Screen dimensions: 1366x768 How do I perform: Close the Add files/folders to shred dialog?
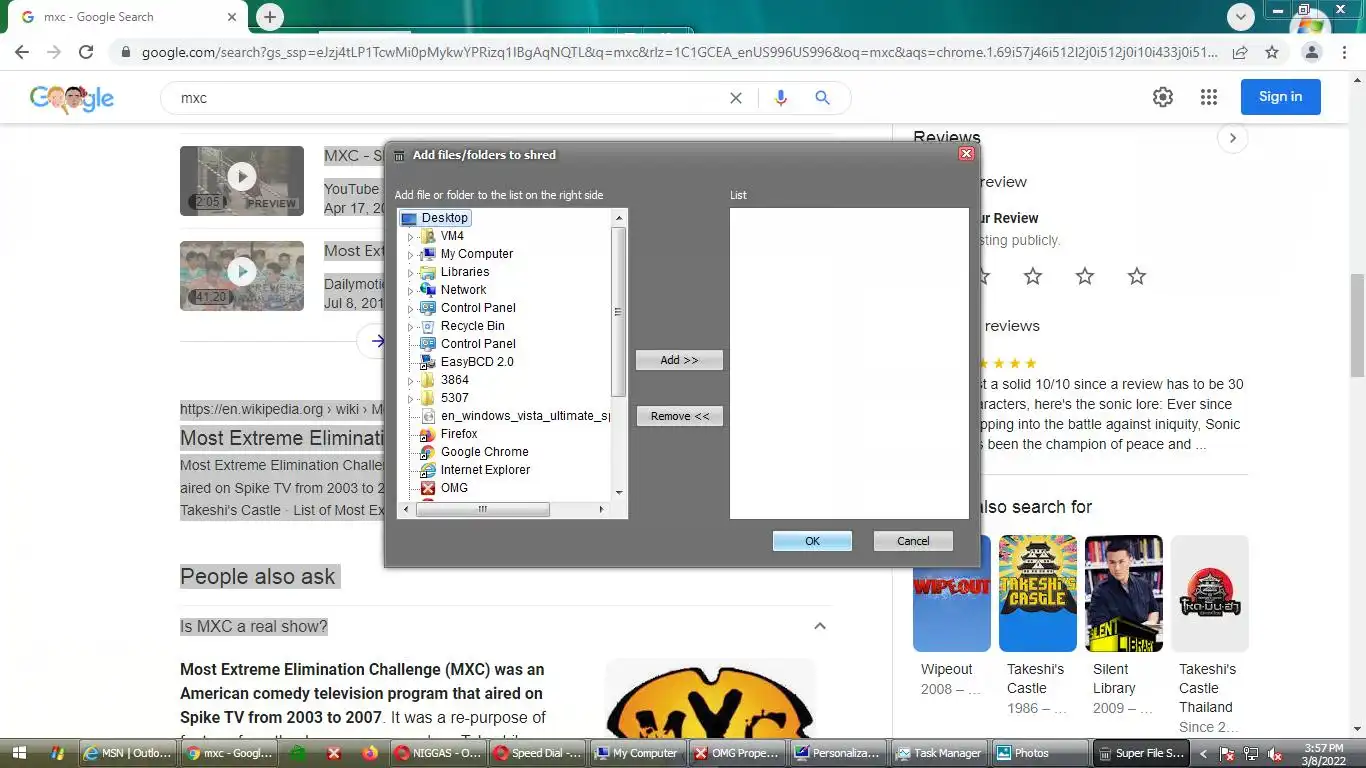pyautogui.click(x=966, y=154)
